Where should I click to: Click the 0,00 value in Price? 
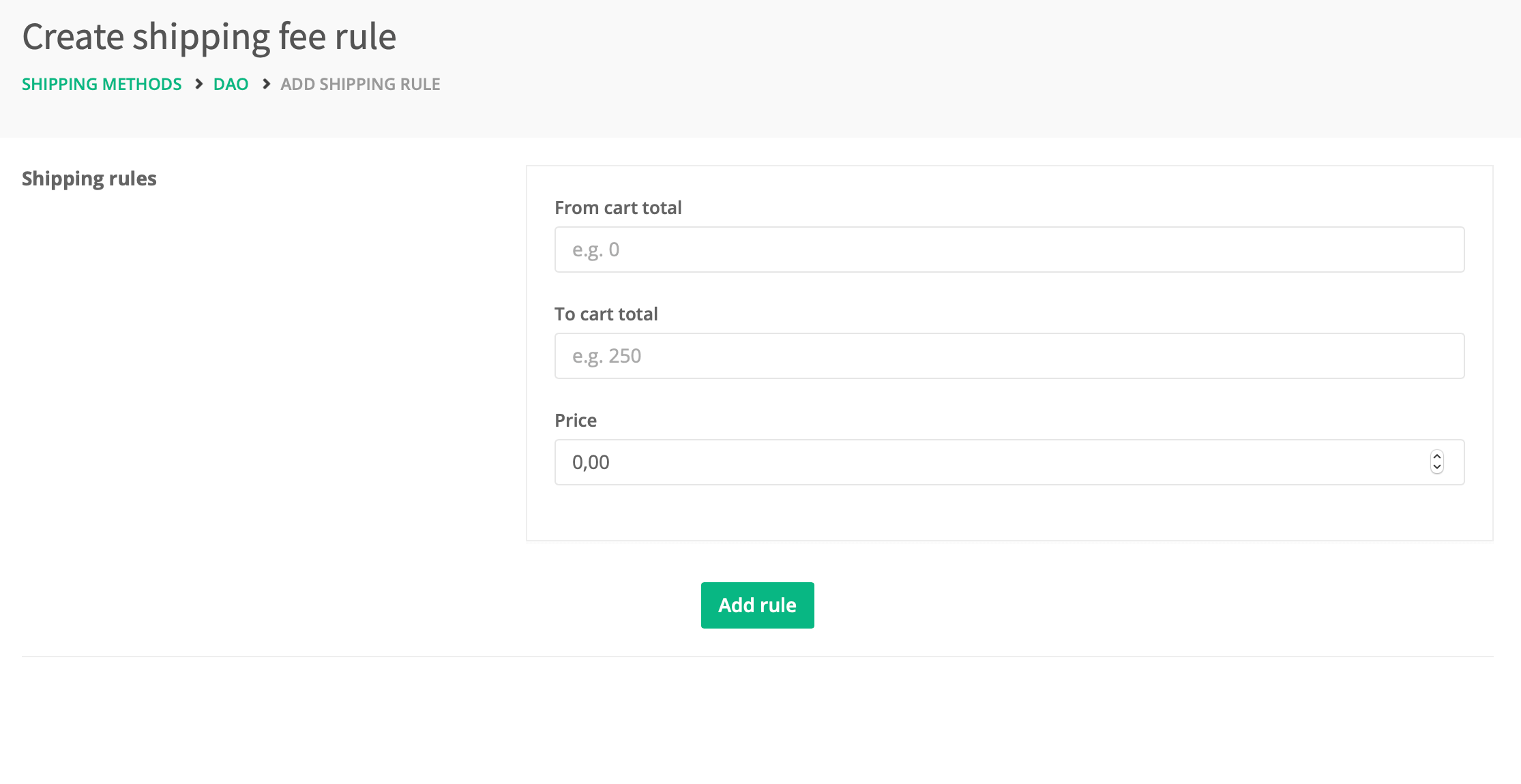pyautogui.click(x=591, y=462)
